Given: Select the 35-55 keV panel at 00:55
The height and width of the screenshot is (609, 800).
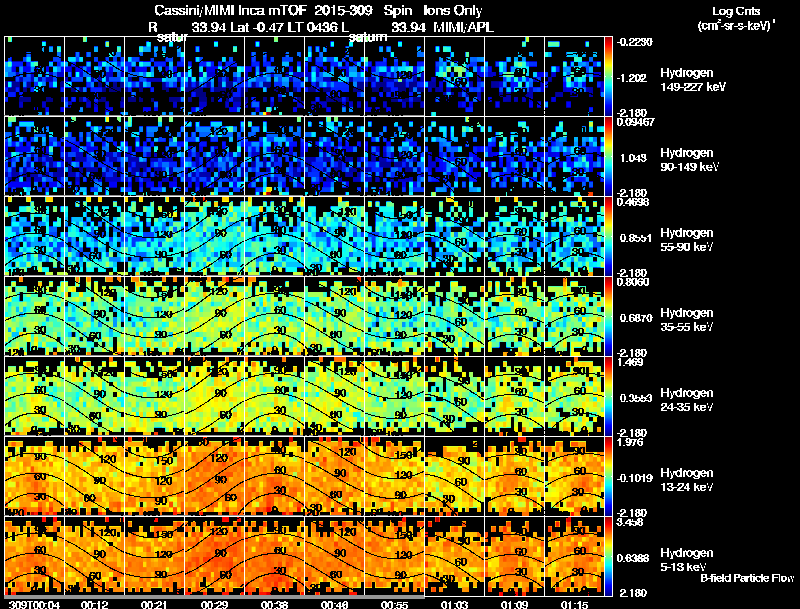Looking at the screenshot, I should click(x=394, y=316).
